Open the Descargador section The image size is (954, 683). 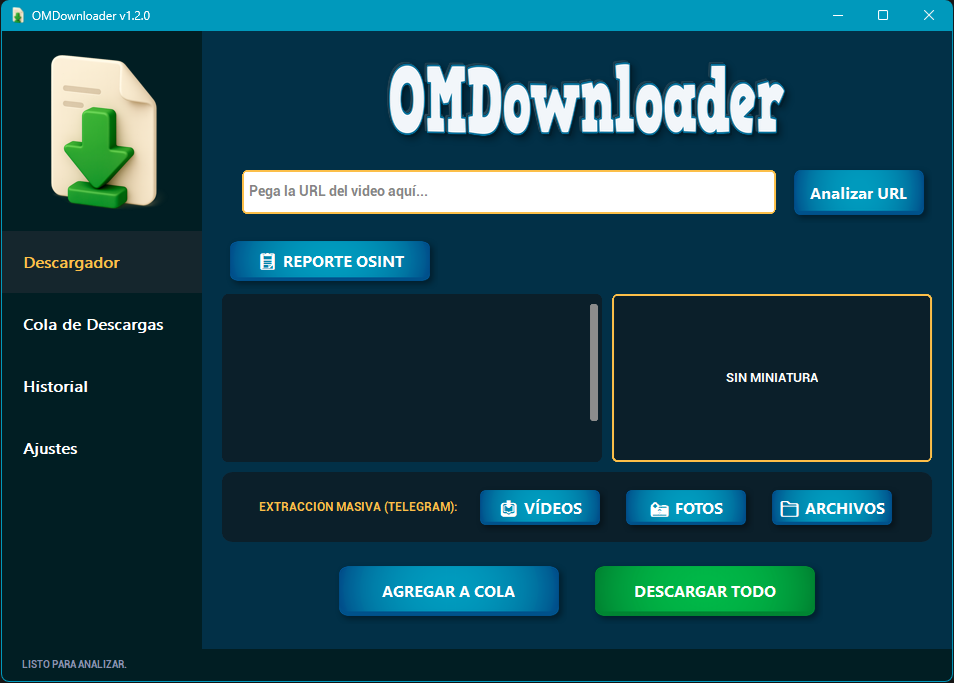[x=102, y=262]
